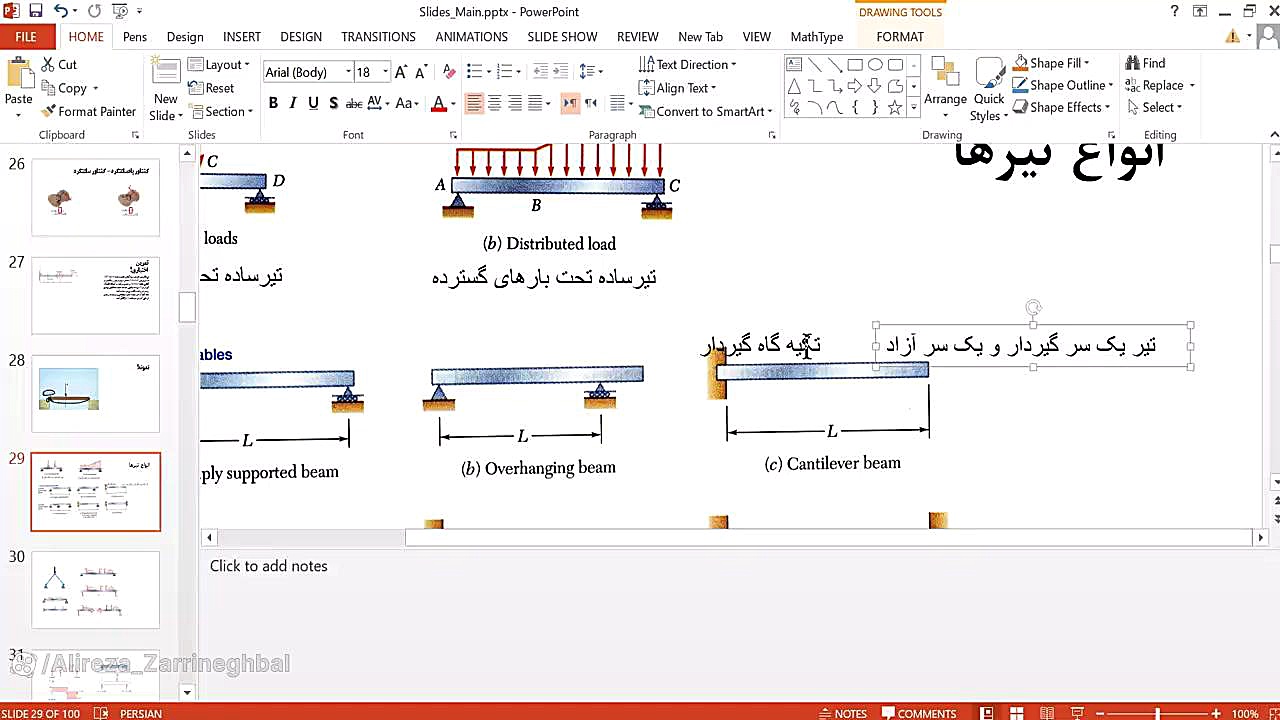This screenshot has width=1280, height=720.
Task: Switch to the ANIMATIONS tab
Action: 471,37
